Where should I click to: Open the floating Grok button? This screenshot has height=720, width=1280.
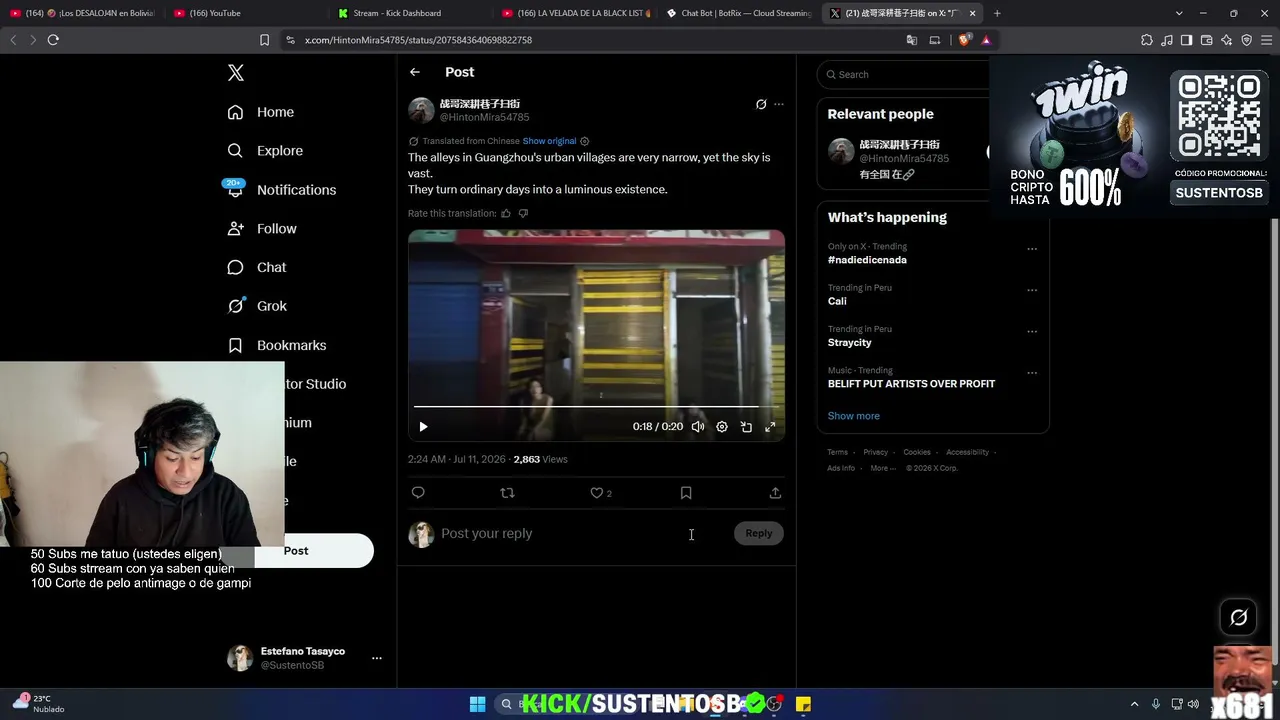[x=1239, y=618]
